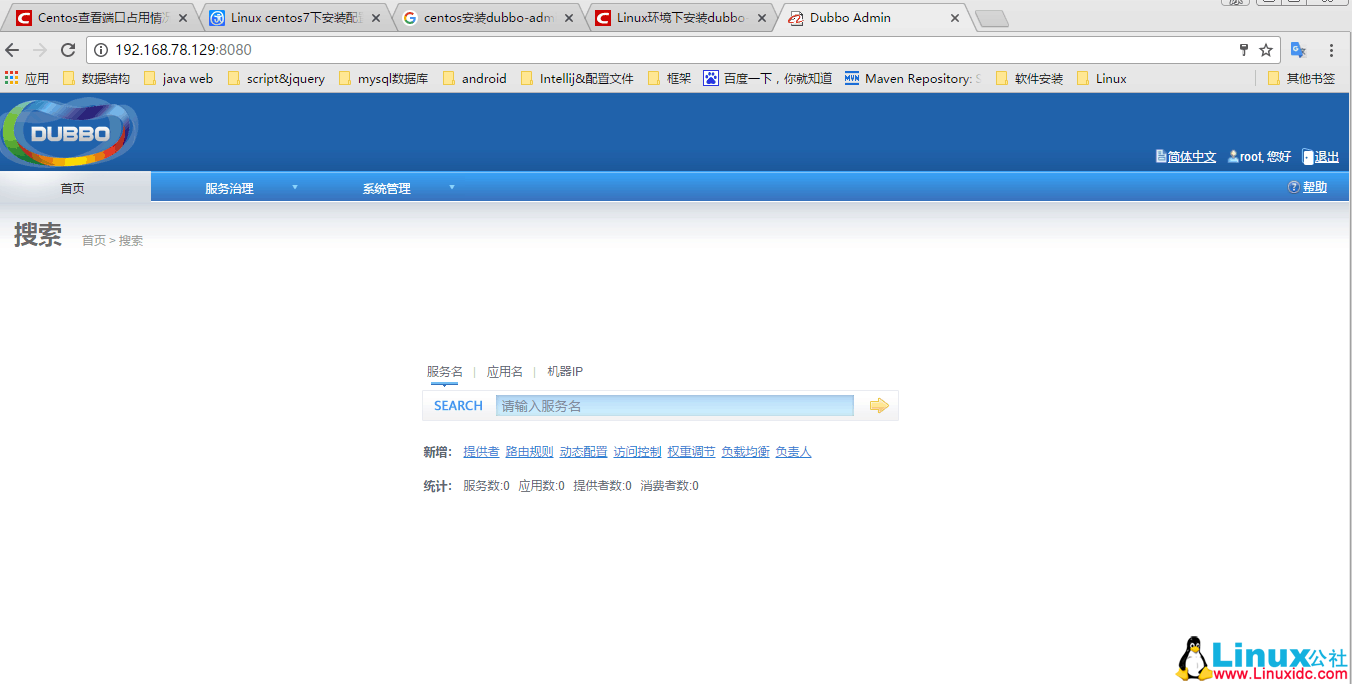Switch search to 机器IP mode
This screenshot has height=684, width=1352.
pos(563,371)
